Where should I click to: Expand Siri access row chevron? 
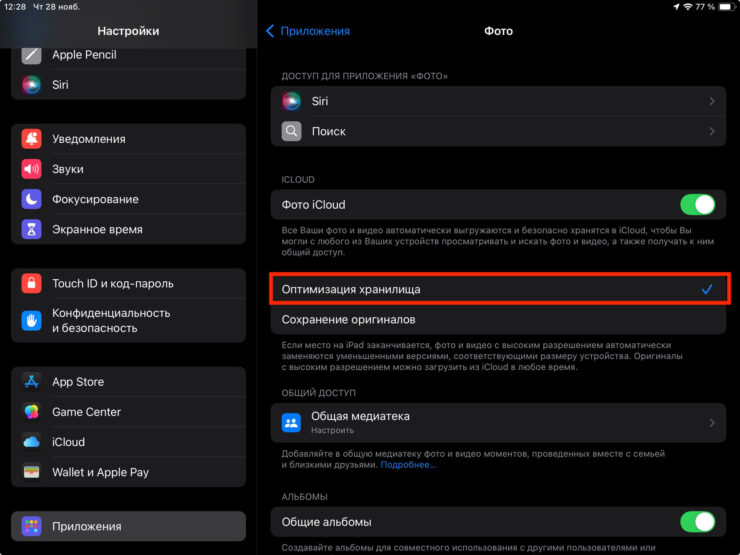point(712,101)
